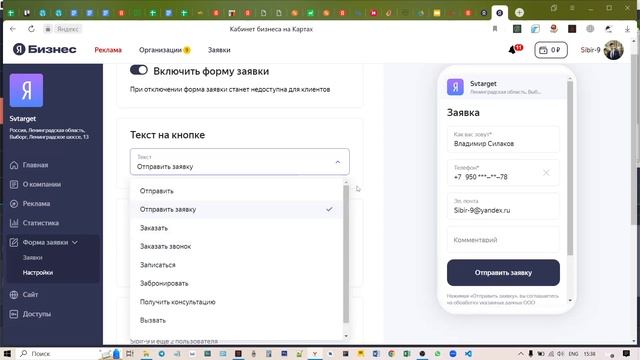Image resolution: width=640 pixels, height=360 pixels.
Task: Click the Комментарий field in preview
Action: coord(503,240)
